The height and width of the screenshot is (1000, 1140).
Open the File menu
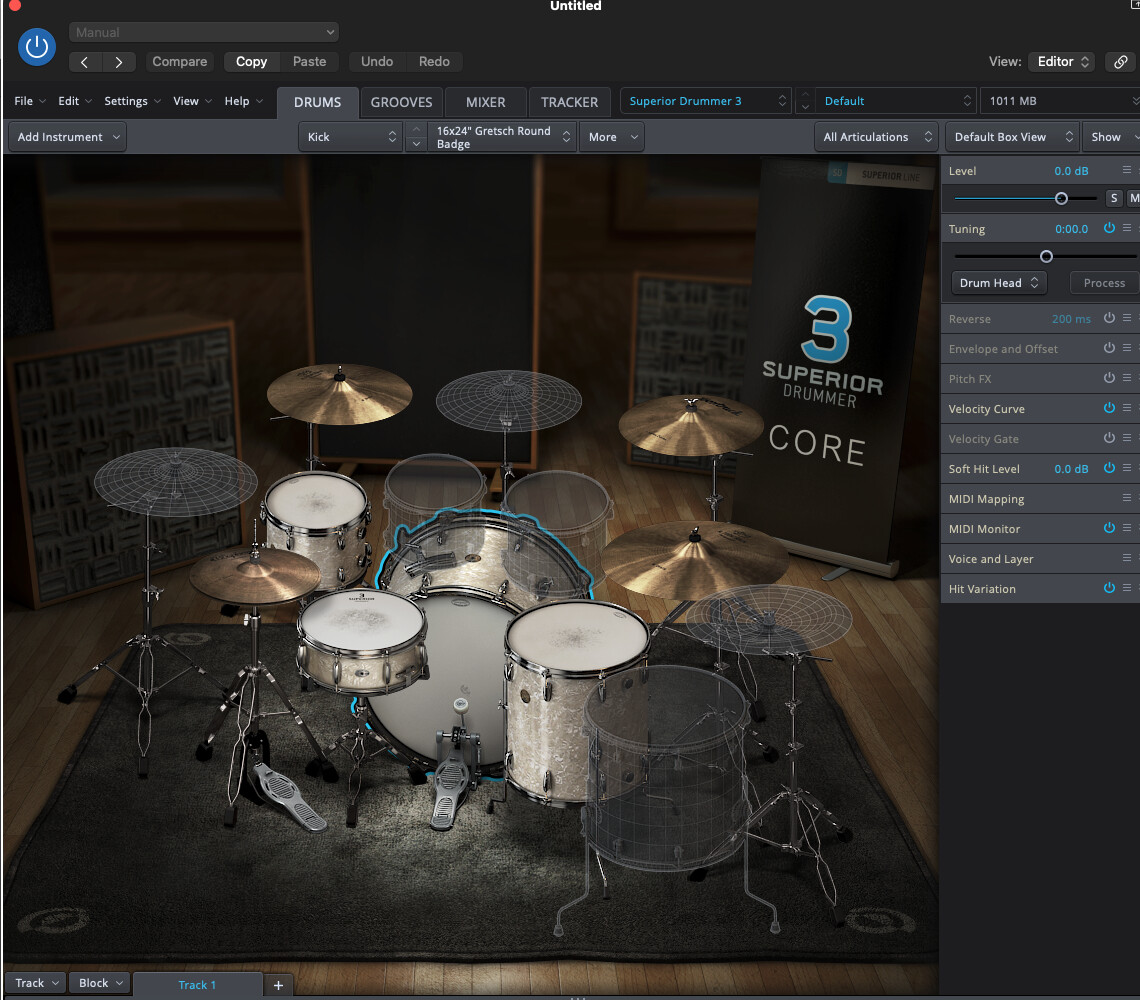coord(29,101)
